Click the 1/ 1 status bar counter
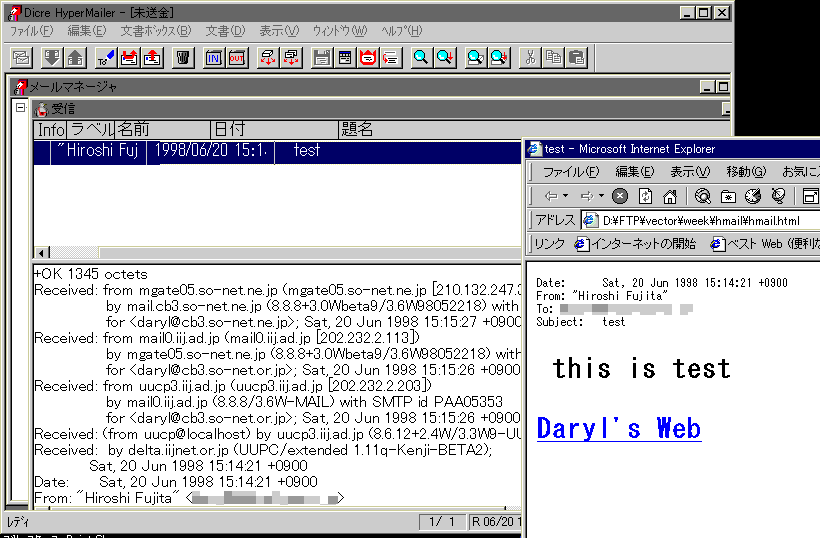The image size is (820, 538). tap(442, 521)
